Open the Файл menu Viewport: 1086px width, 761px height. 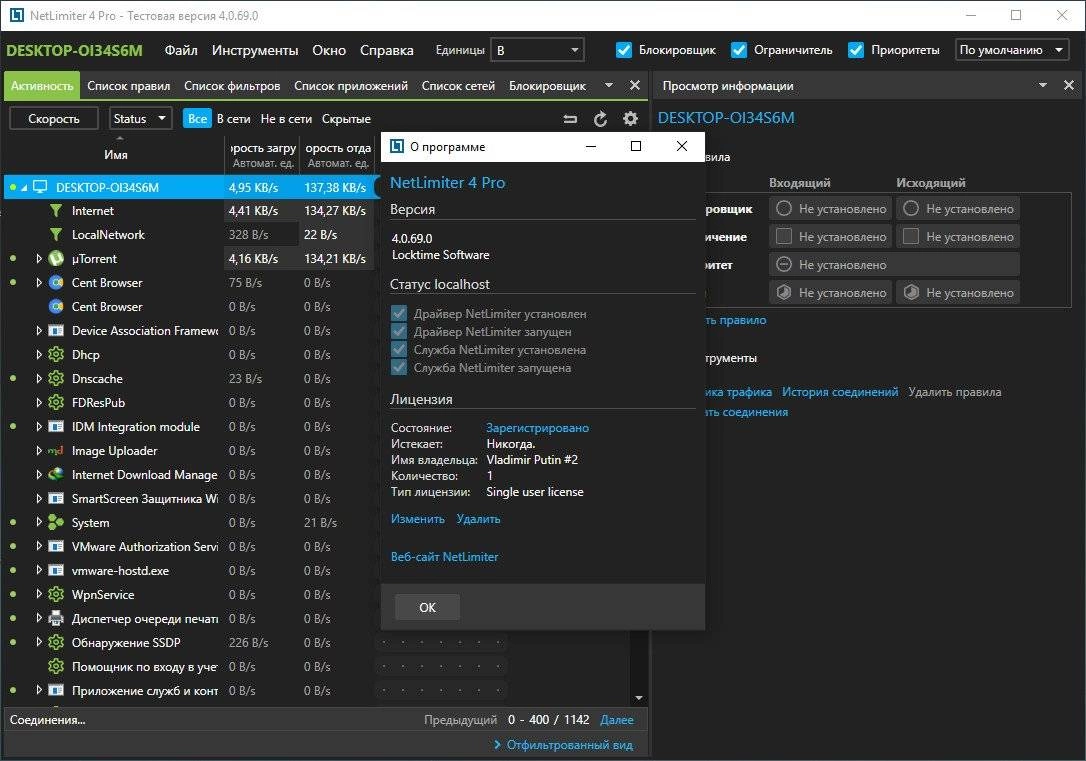(181, 50)
